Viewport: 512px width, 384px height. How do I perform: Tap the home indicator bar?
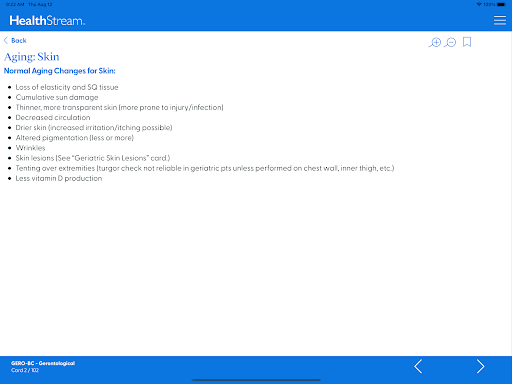256,380
